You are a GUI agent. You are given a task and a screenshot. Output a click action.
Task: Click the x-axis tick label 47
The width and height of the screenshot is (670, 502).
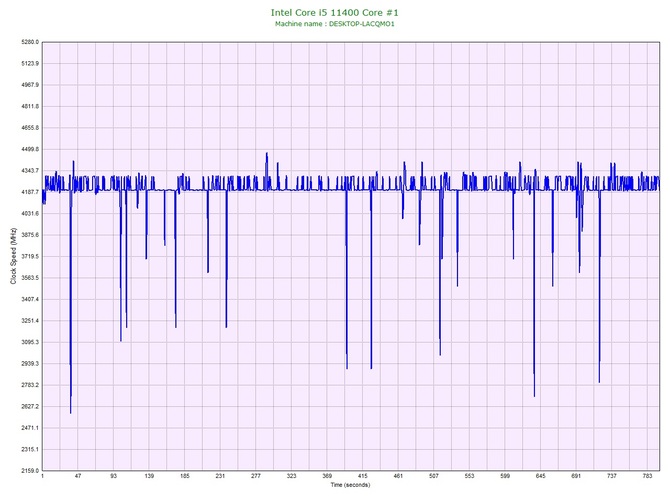pos(78,476)
